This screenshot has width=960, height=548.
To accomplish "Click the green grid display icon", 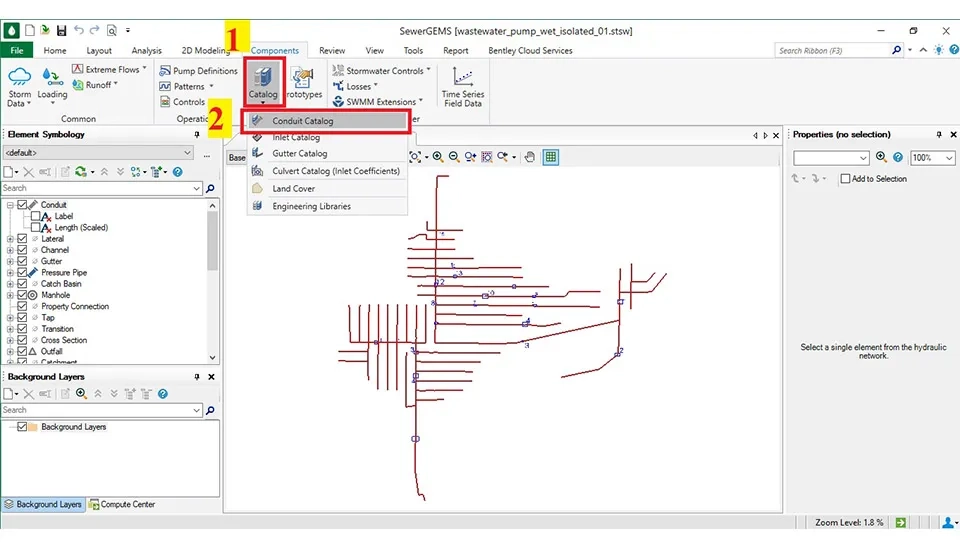I will pos(551,157).
